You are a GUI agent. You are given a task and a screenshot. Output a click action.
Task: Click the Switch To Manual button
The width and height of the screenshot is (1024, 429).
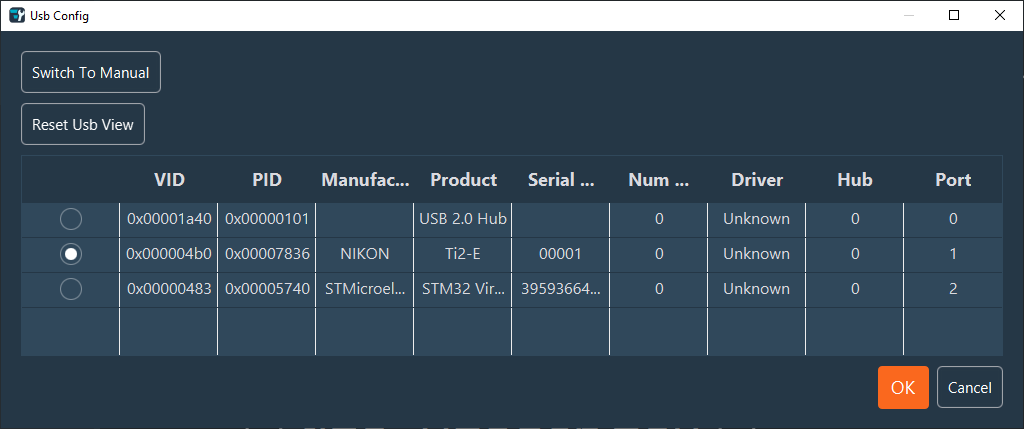point(91,72)
